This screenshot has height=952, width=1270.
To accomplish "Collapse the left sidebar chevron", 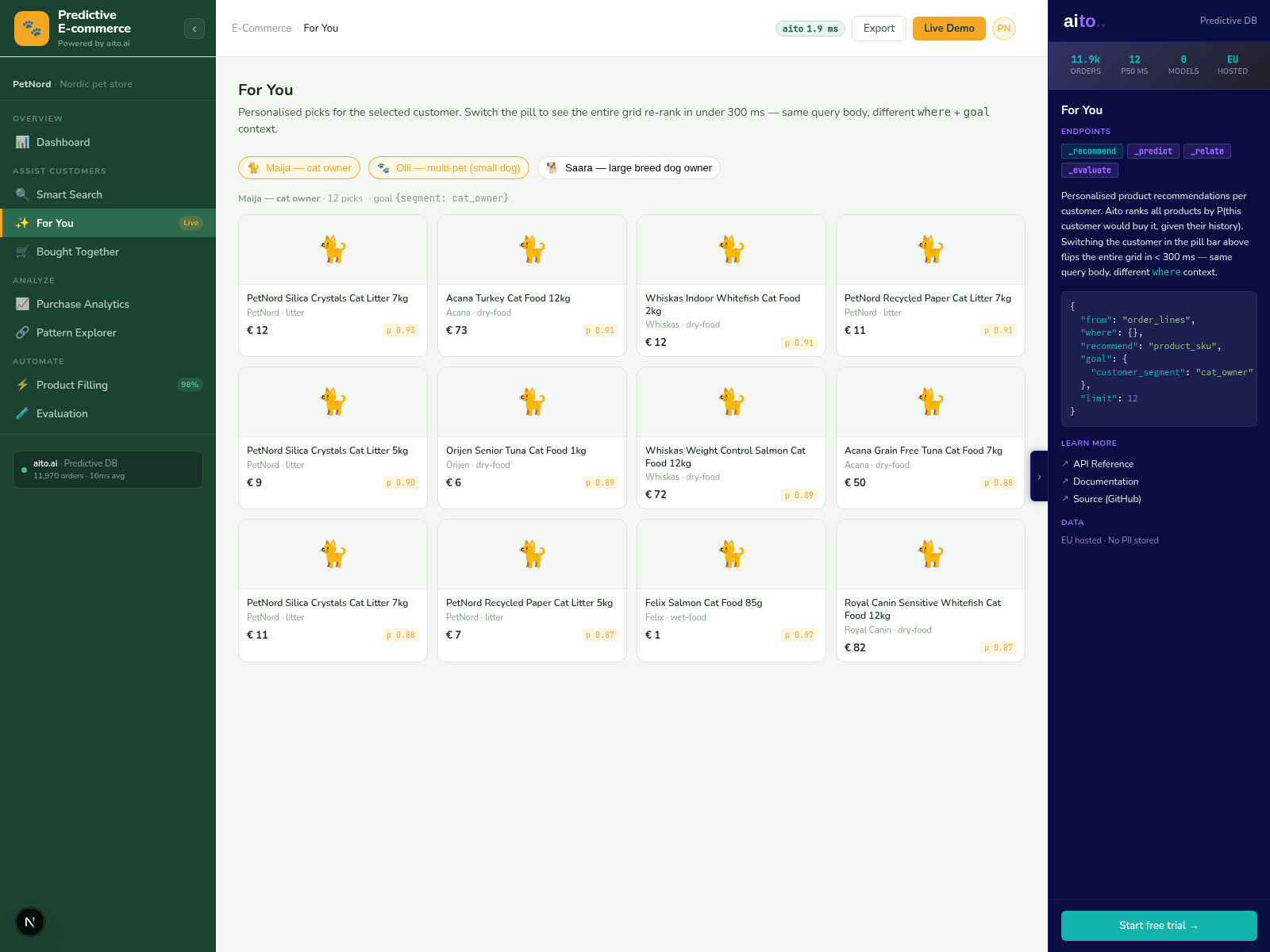I will pos(194,29).
